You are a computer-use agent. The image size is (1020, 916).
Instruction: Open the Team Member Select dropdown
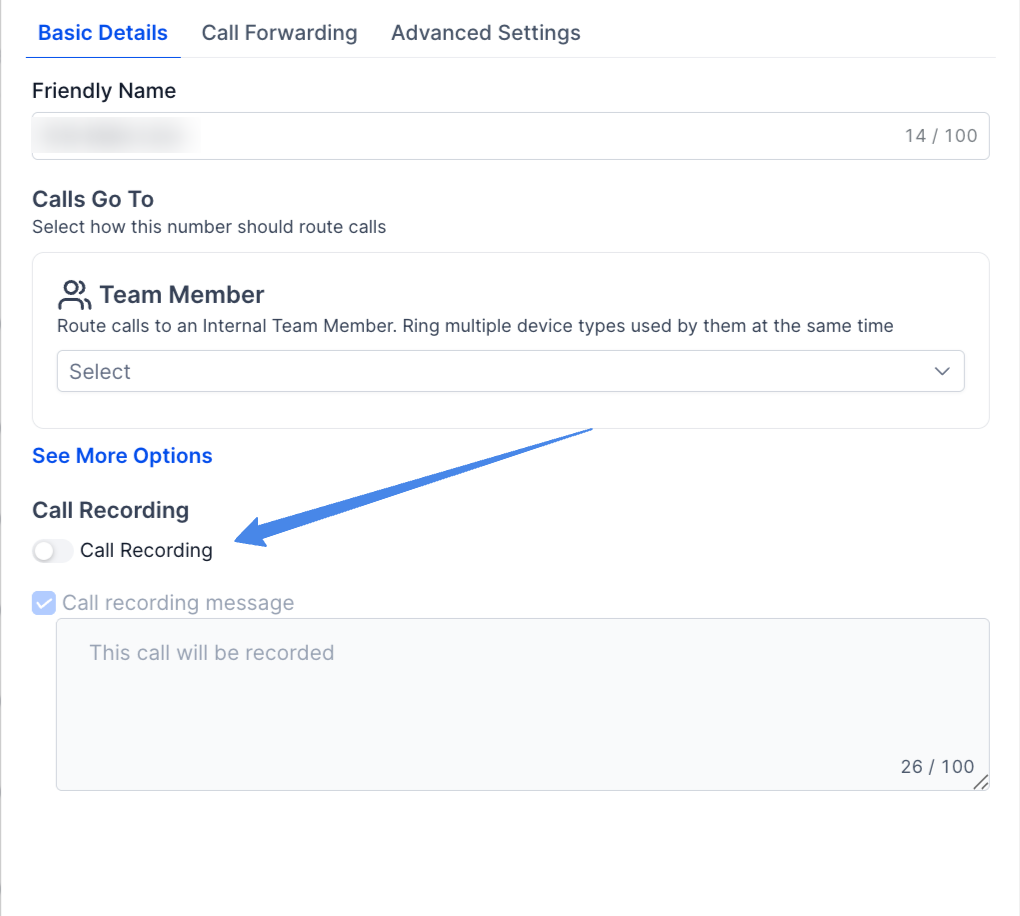(511, 371)
